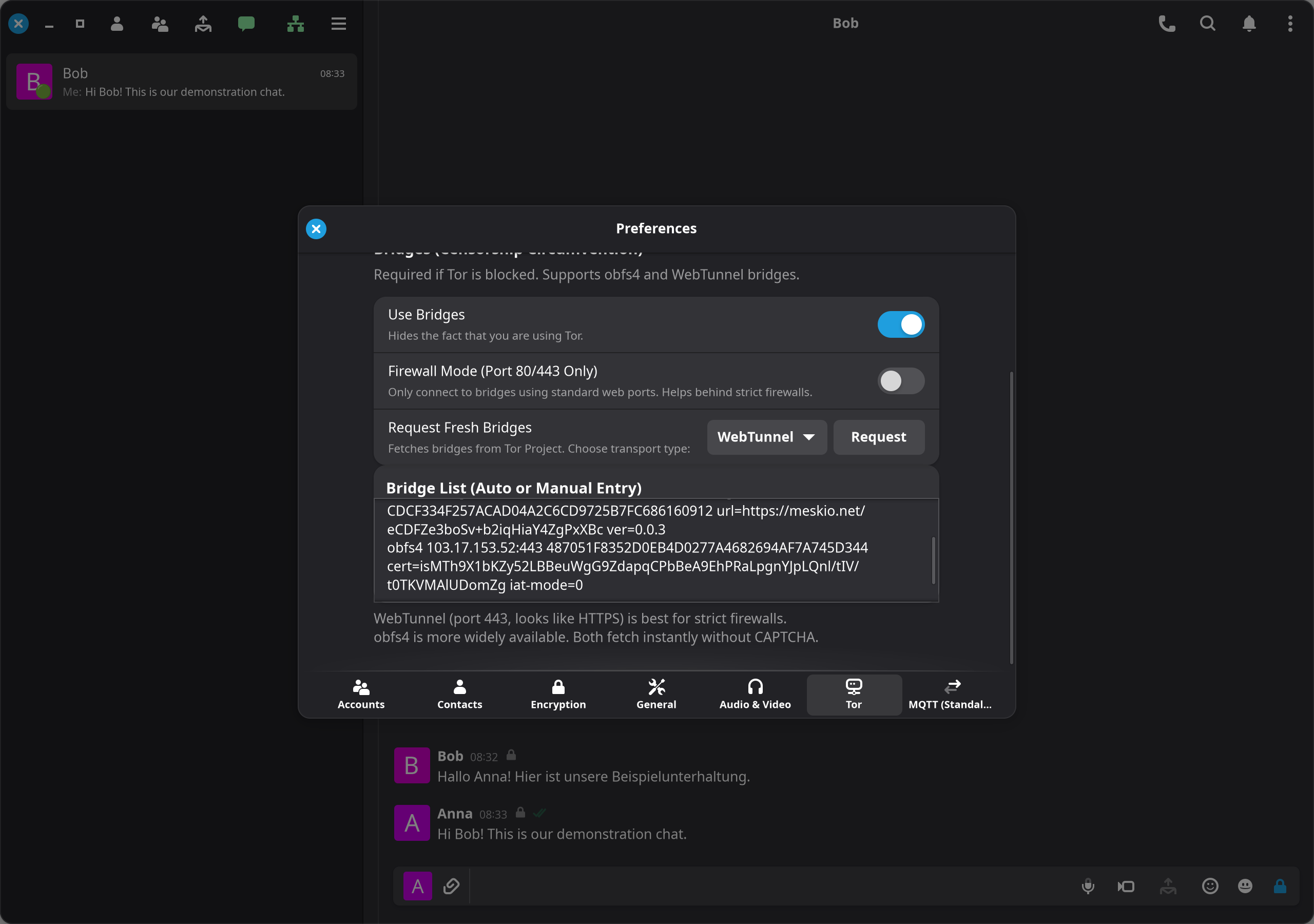This screenshot has width=1314, height=924.
Task: Click the share/upload tray icon in top toolbar
Action: click(203, 24)
